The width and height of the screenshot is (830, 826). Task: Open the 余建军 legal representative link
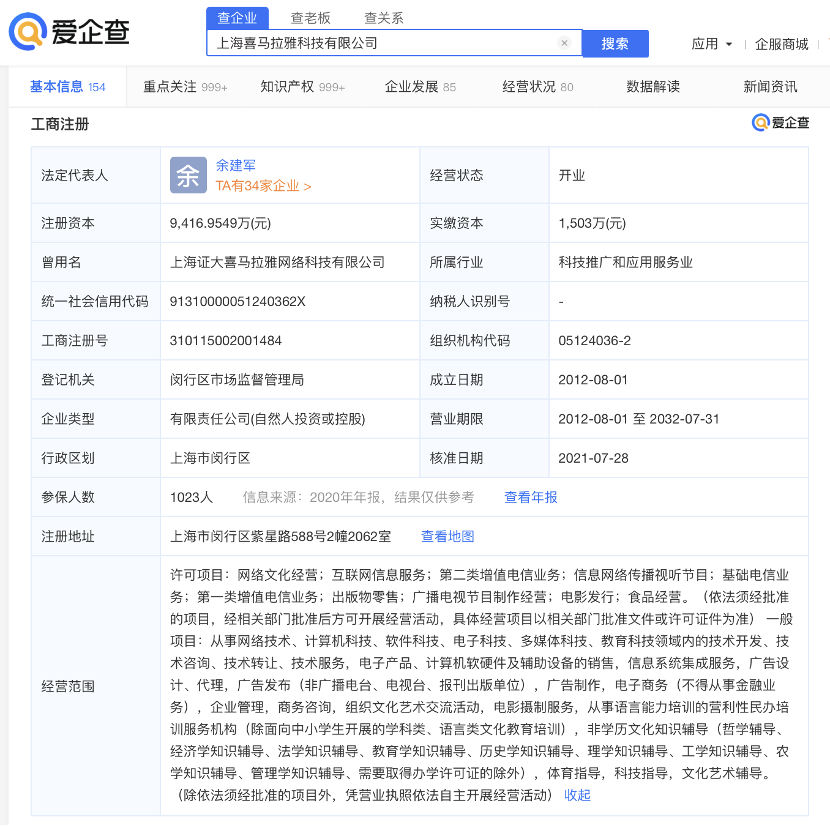click(x=236, y=166)
